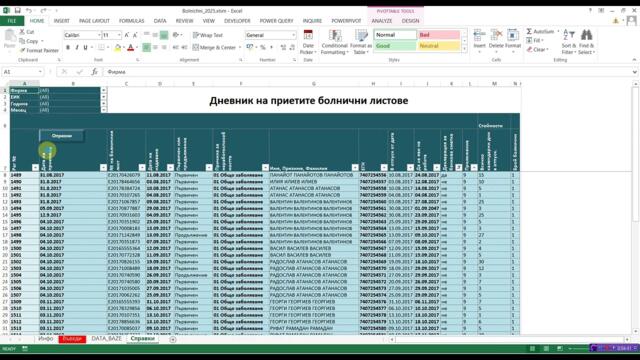Click the Save icon in Quick Access Toolbar
This screenshot has width=640, height=360.
(18, 11)
